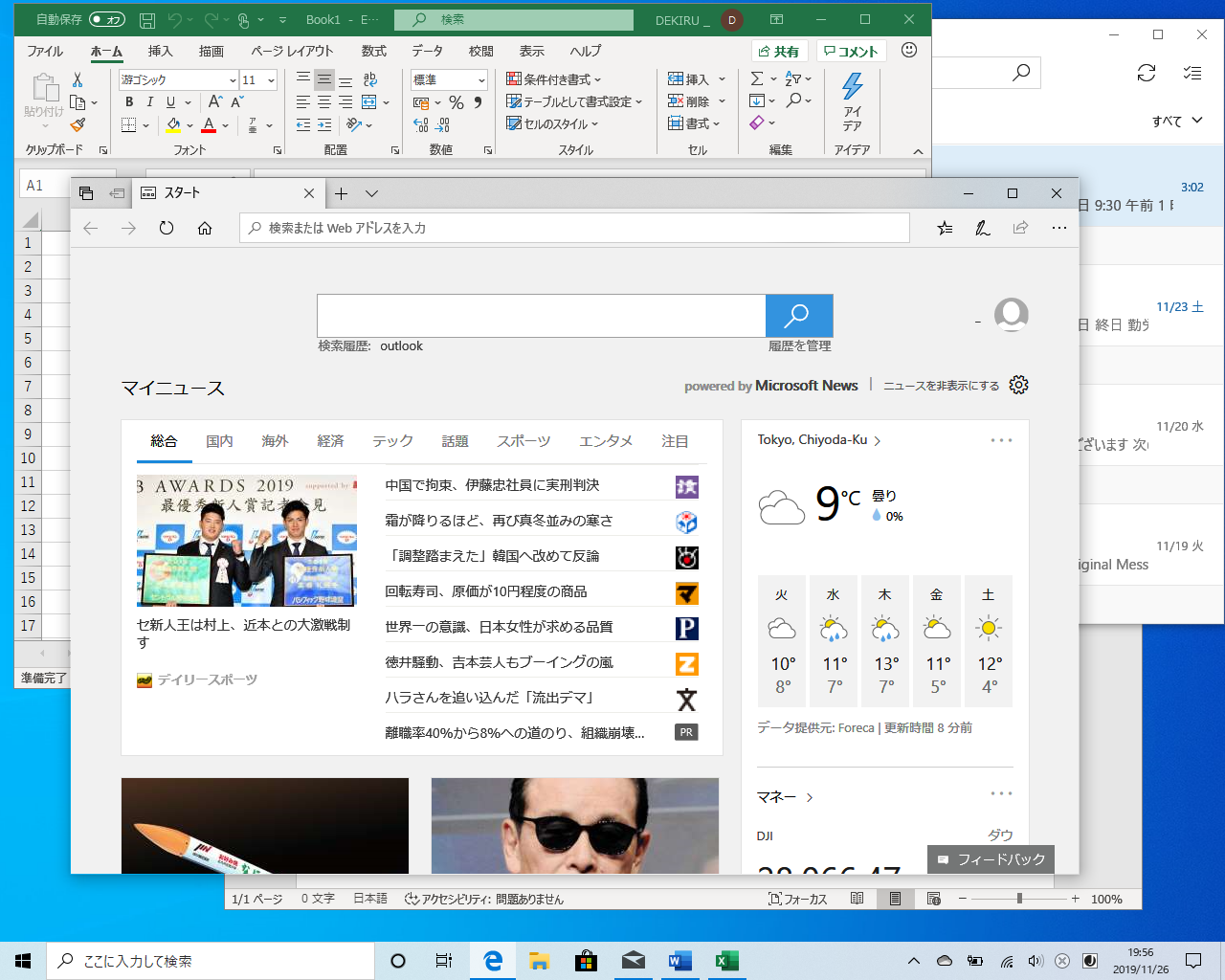Click the Edge add notes pen icon
Screen dimensions: 1225x980
coord(983,228)
